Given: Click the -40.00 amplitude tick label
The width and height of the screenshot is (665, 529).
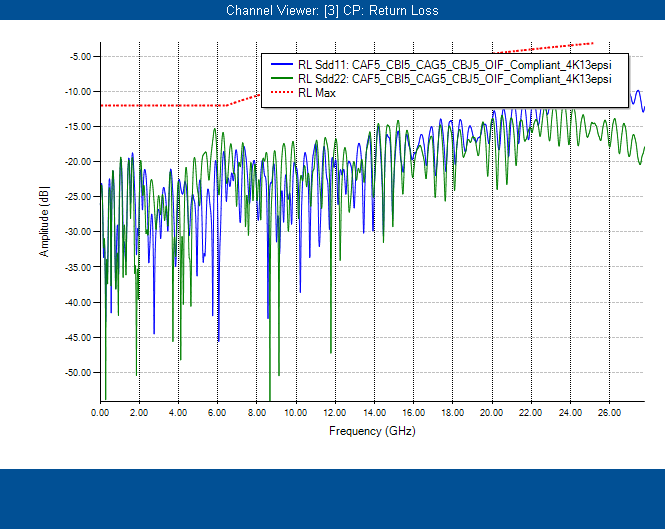Looking at the screenshot, I should pyautogui.click(x=78, y=302).
